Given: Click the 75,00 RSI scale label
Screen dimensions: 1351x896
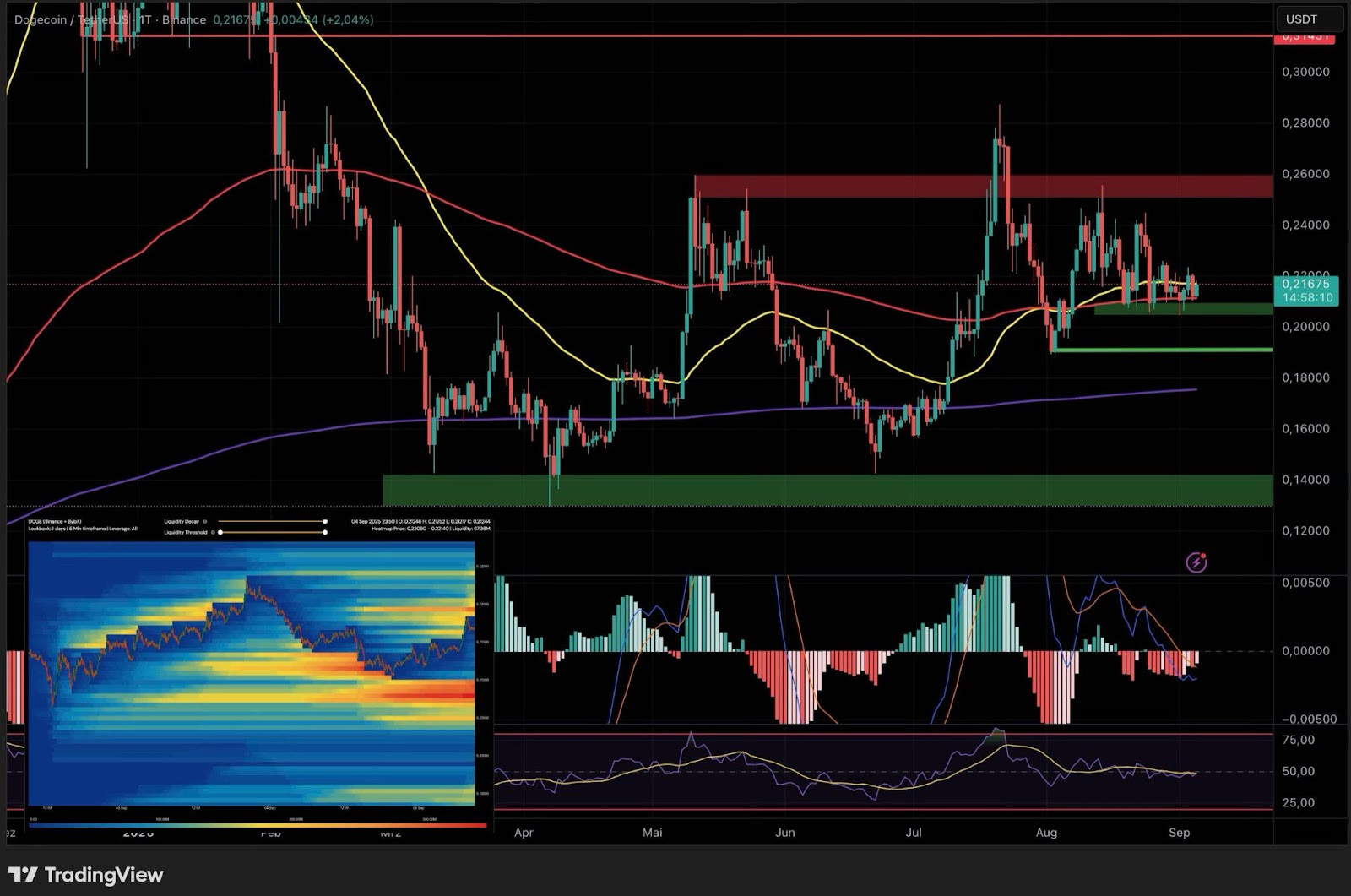Looking at the screenshot, I should pyautogui.click(x=1298, y=740).
